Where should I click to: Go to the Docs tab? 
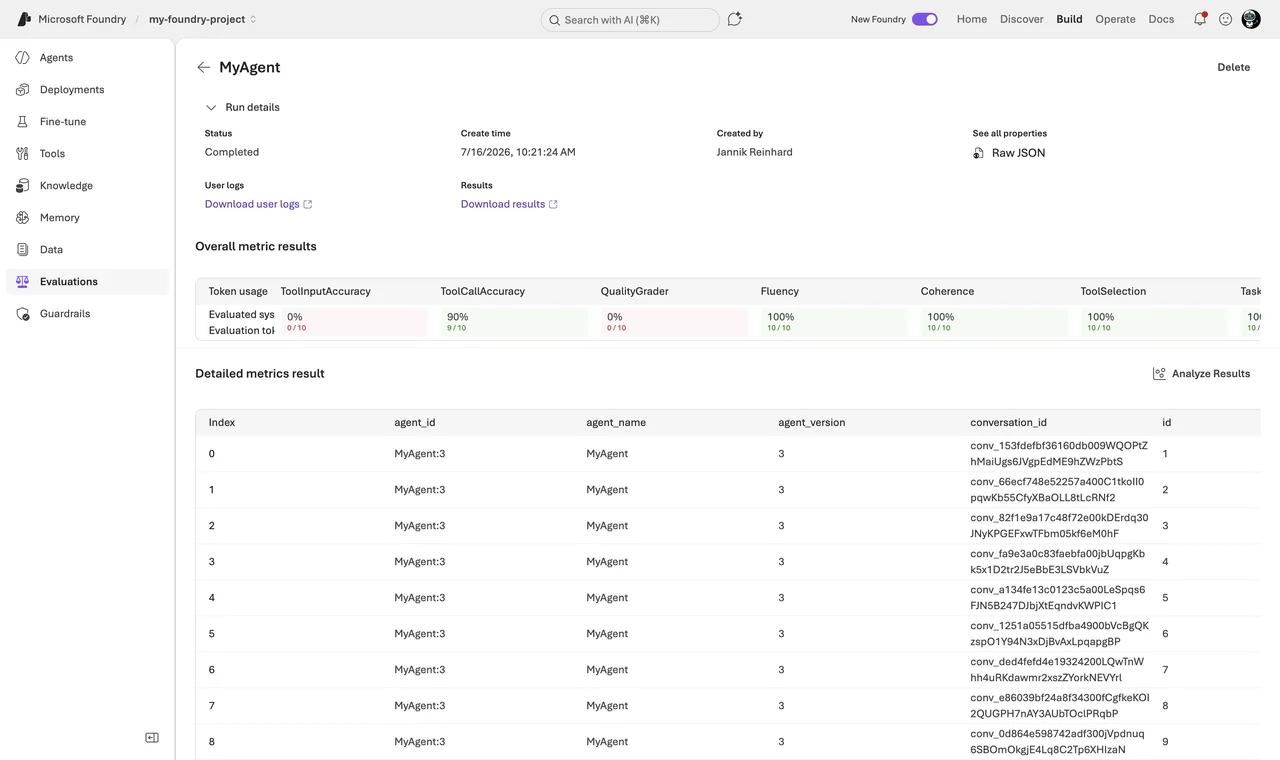1161,19
